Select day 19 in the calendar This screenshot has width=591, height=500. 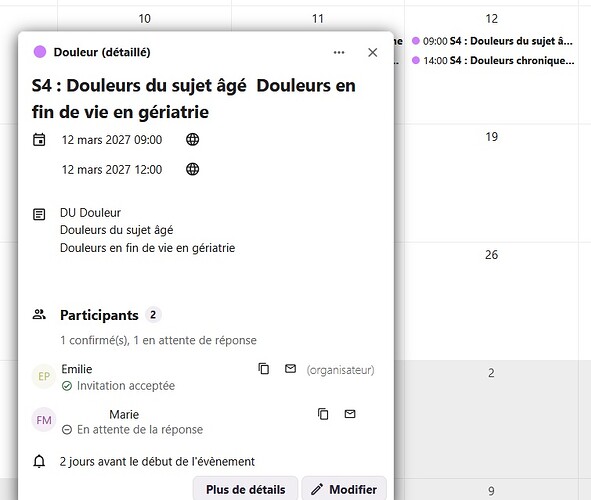coord(491,136)
